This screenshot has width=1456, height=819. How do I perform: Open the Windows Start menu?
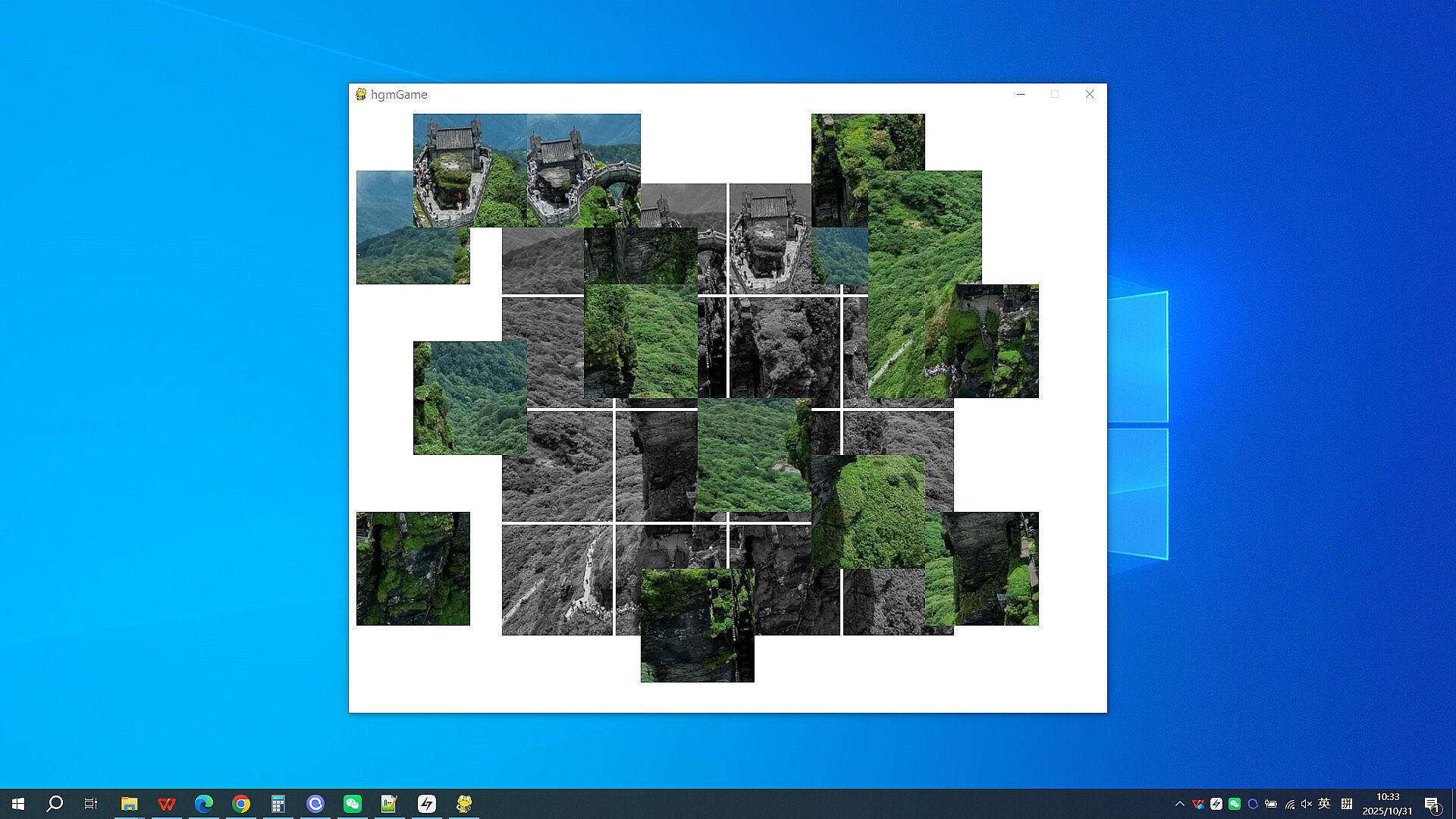pos(18,804)
